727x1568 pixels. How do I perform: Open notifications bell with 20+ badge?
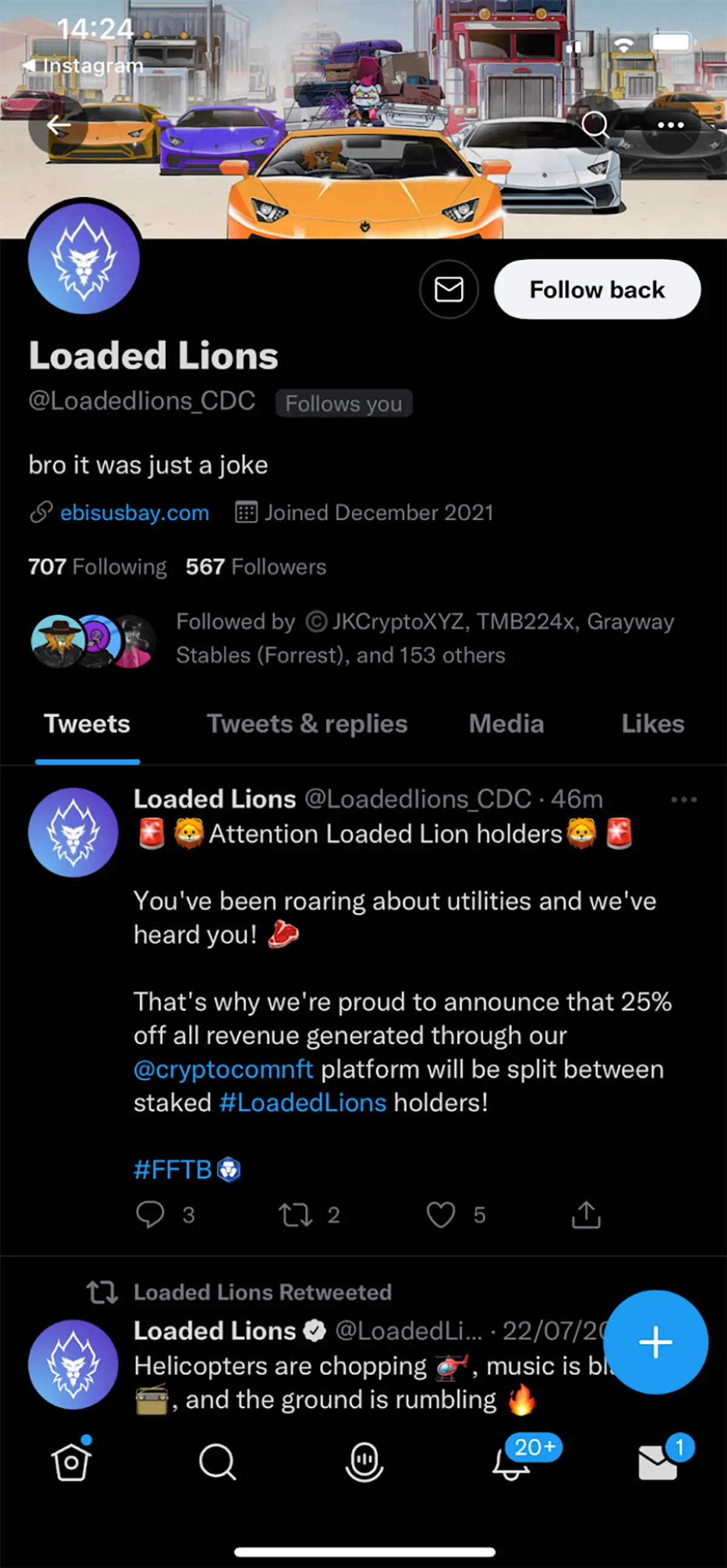point(511,1463)
